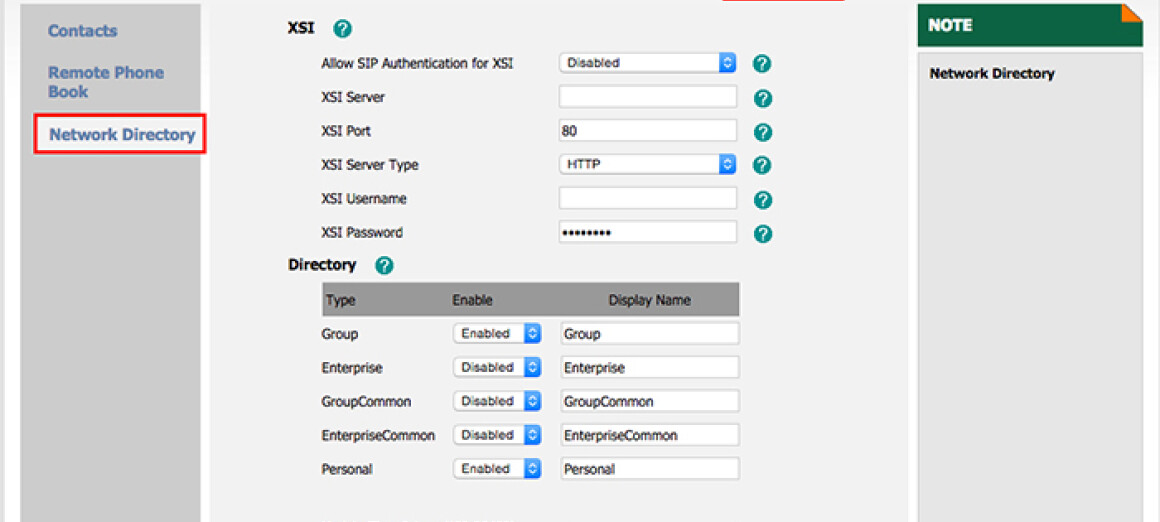This screenshot has width=1160, height=522.
Task: Click help icon next to XSI Username
Action: [762, 200]
